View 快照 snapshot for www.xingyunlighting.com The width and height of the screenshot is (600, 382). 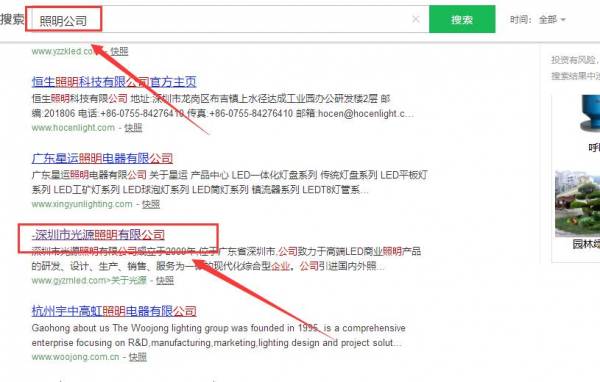tap(151, 204)
